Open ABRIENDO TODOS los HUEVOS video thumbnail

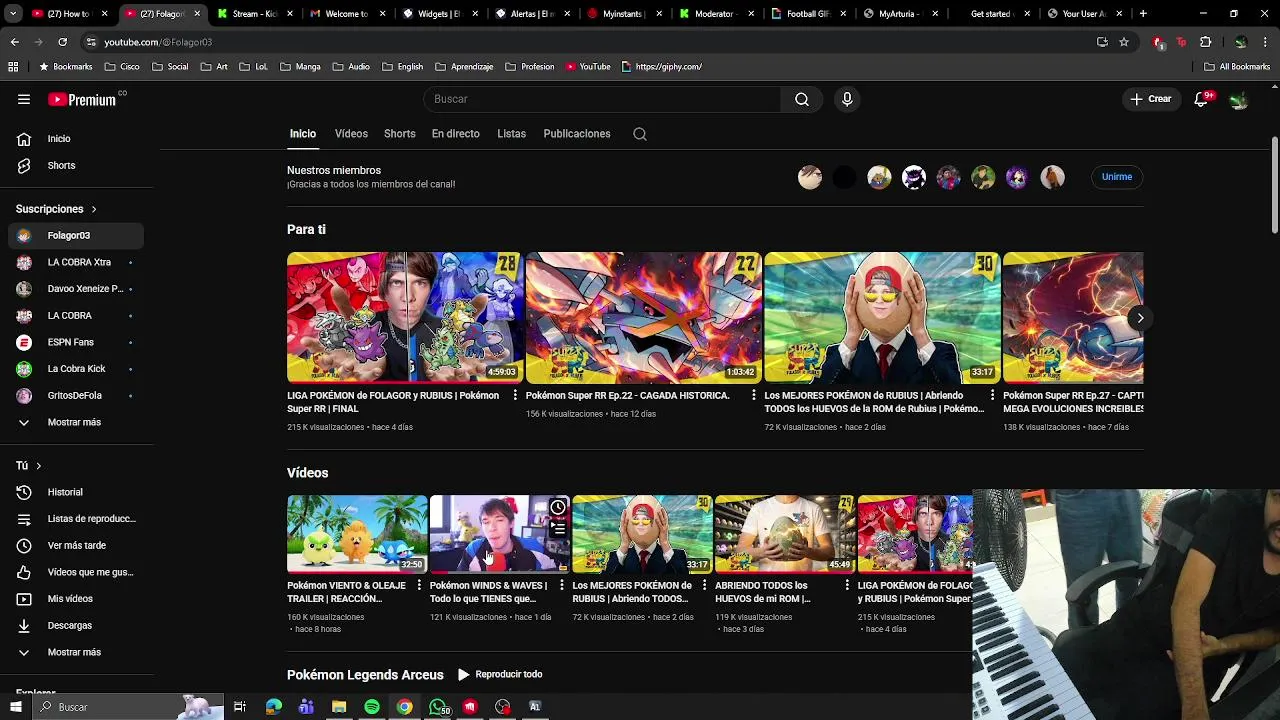click(x=785, y=534)
